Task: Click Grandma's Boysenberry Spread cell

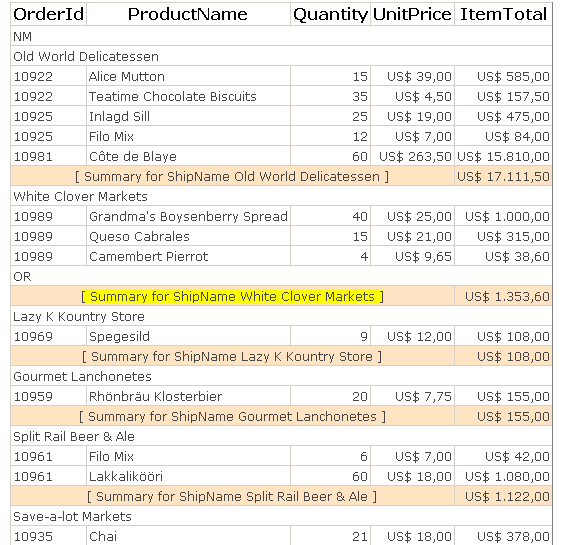Action: click(x=188, y=216)
